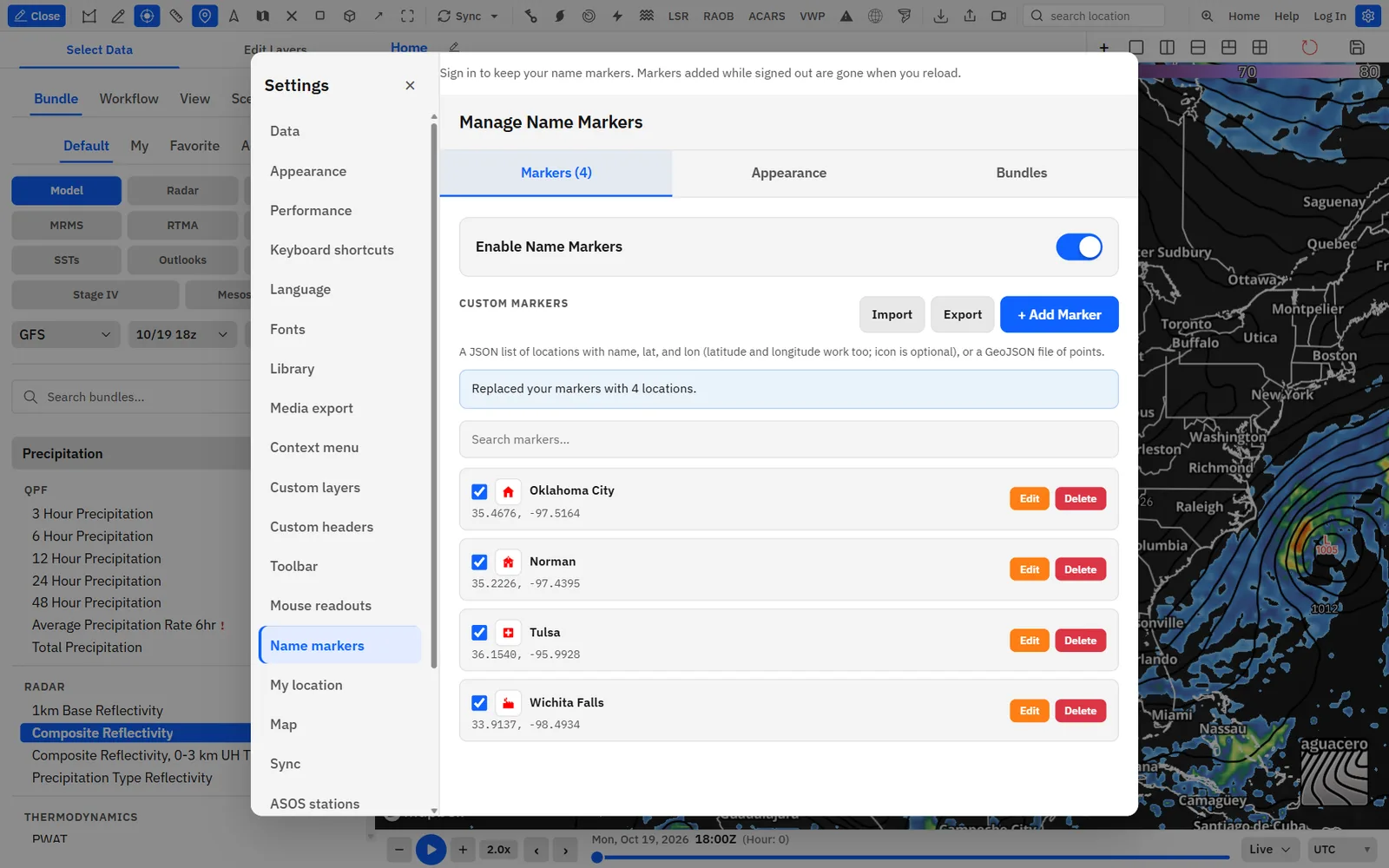The width and height of the screenshot is (1389, 868).
Task: Close the Settings dialog with X
Action: click(x=410, y=85)
